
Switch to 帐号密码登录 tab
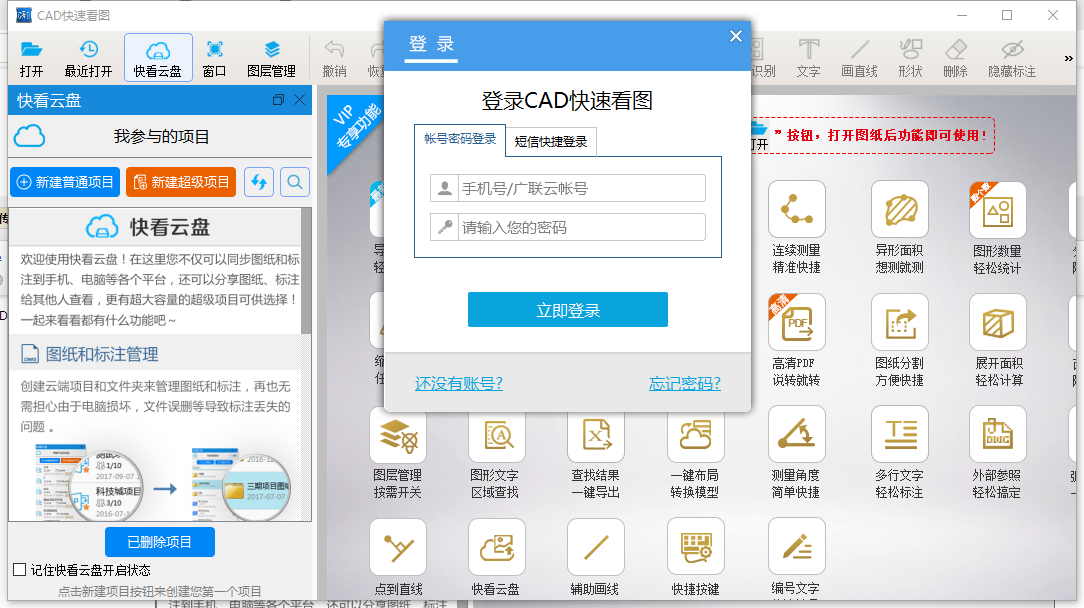click(x=460, y=139)
